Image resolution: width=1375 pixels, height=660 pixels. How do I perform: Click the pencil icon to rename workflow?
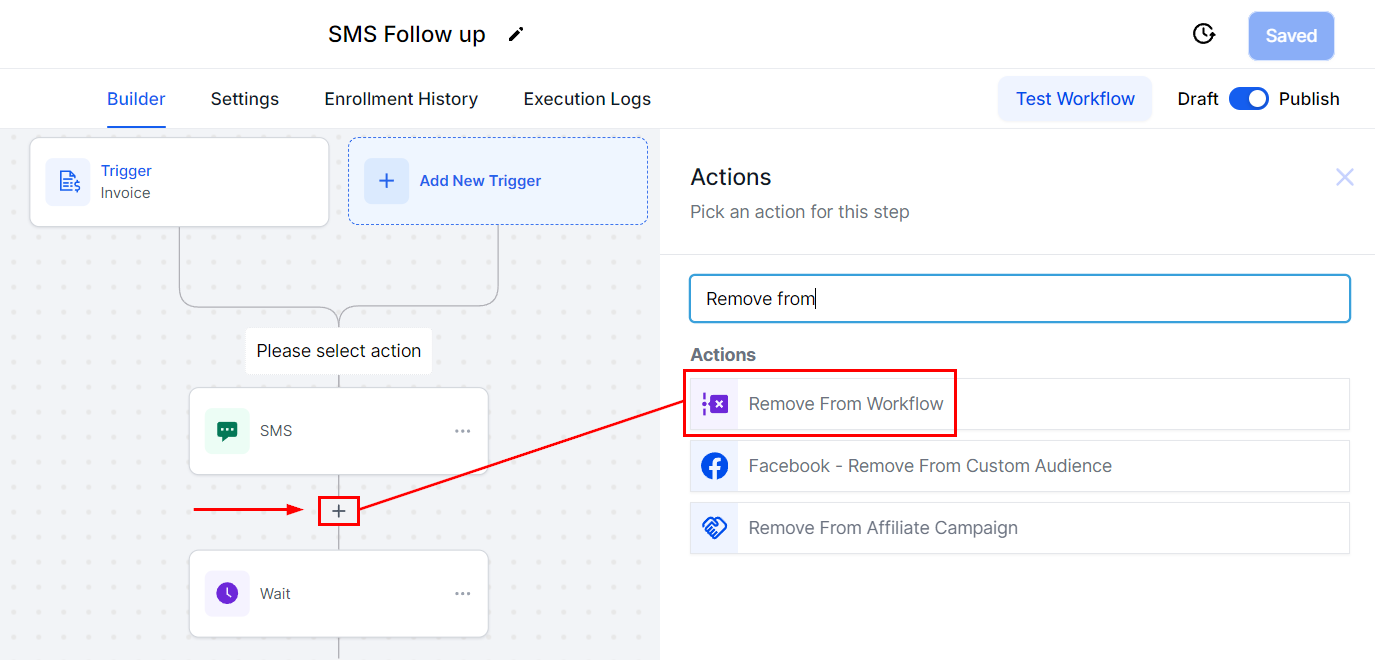(x=516, y=35)
